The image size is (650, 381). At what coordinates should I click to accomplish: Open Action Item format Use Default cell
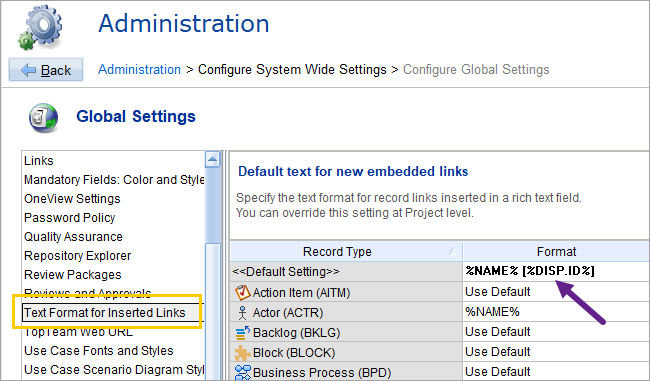point(556,292)
